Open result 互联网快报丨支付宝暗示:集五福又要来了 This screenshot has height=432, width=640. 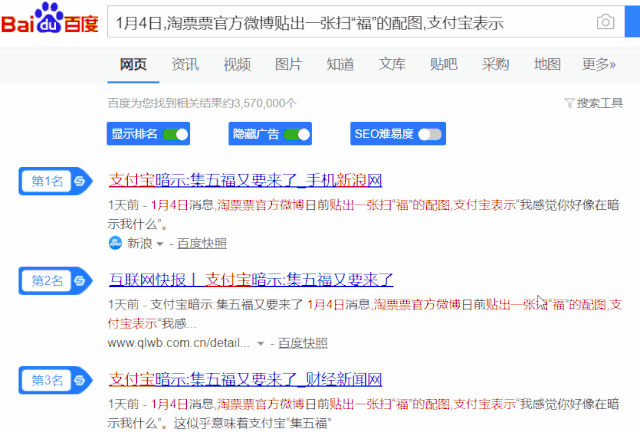[x=251, y=280]
